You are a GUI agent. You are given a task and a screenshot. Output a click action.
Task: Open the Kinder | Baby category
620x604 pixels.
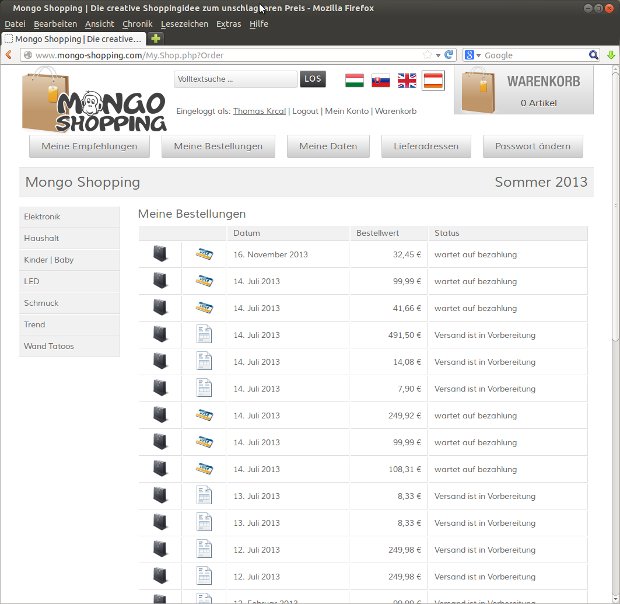[x=69, y=260]
